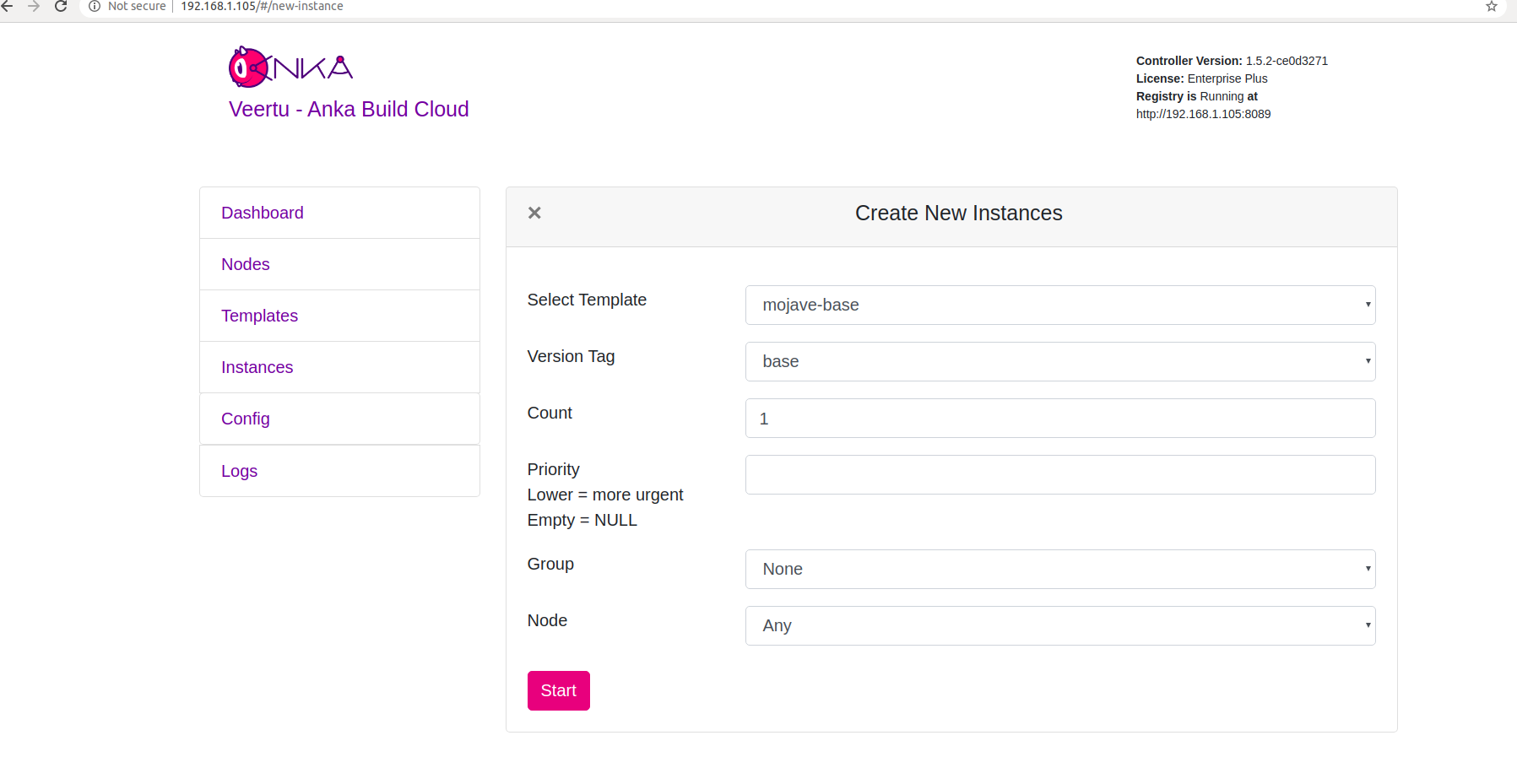Switch to the Templates section
This screenshot has height=784, width=1517.
tap(259, 316)
